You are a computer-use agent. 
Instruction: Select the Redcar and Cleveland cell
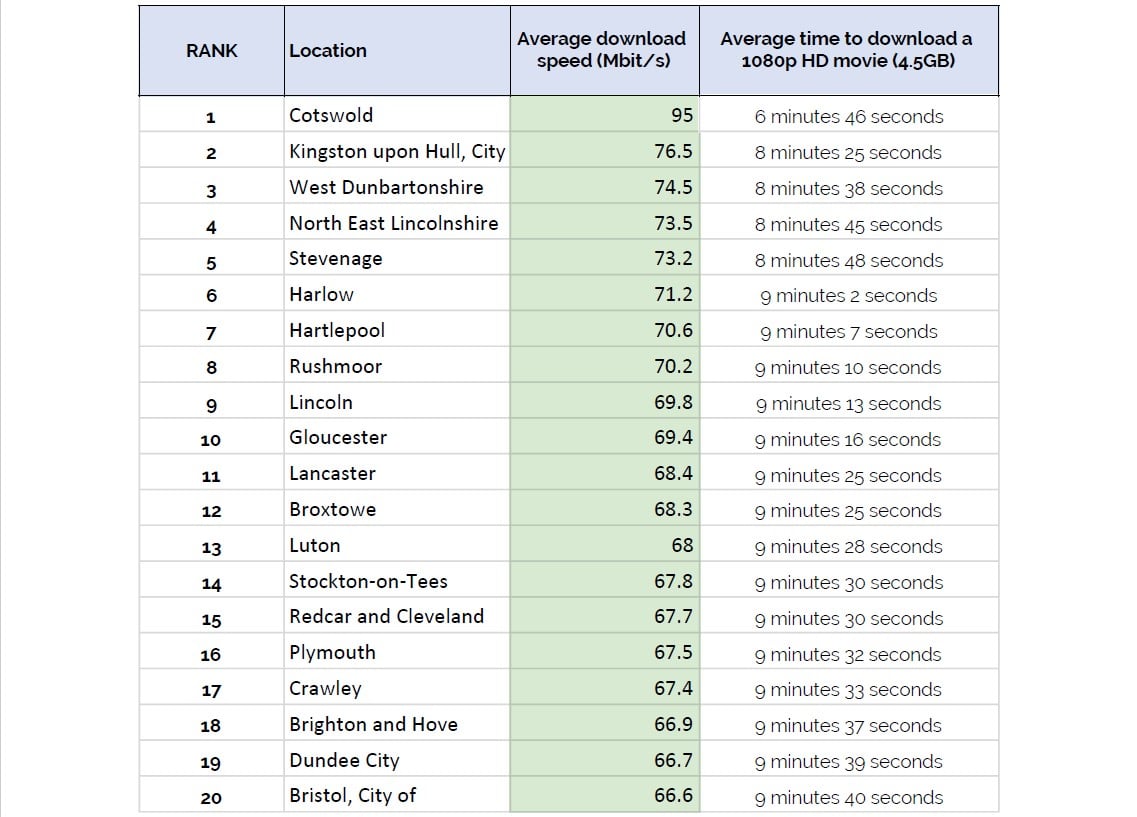(x=386, y=617)
